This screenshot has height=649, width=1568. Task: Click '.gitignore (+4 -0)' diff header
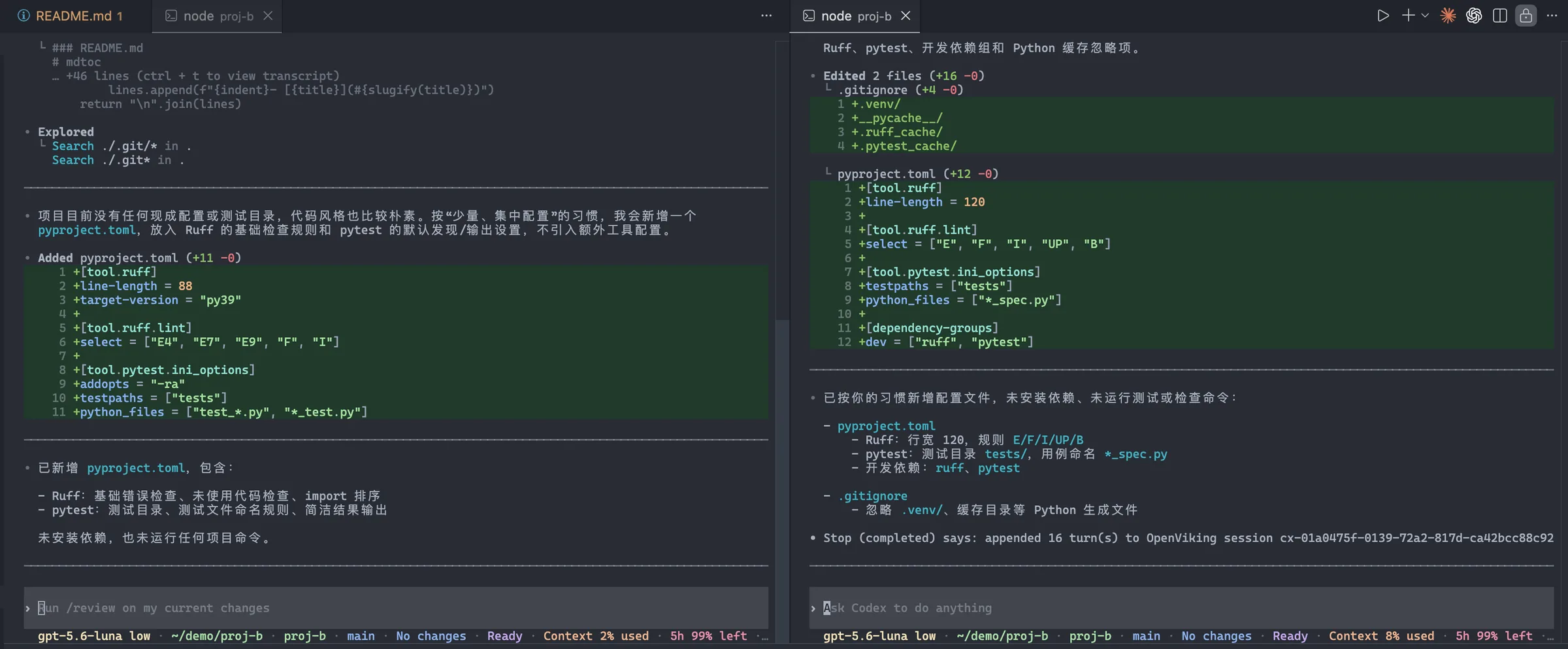pyautogui.click(x=900, y=90)
